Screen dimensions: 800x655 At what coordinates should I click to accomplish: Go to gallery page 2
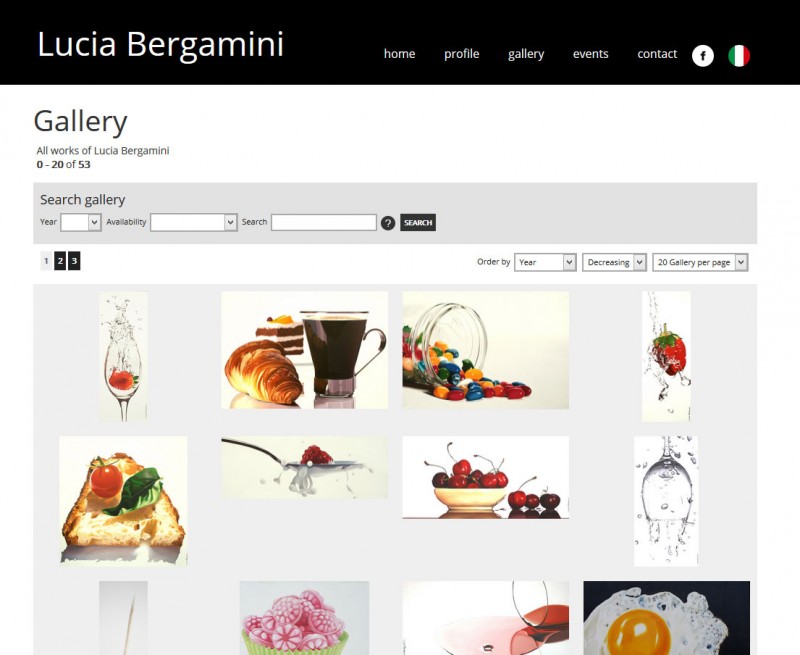coord(60,261)
